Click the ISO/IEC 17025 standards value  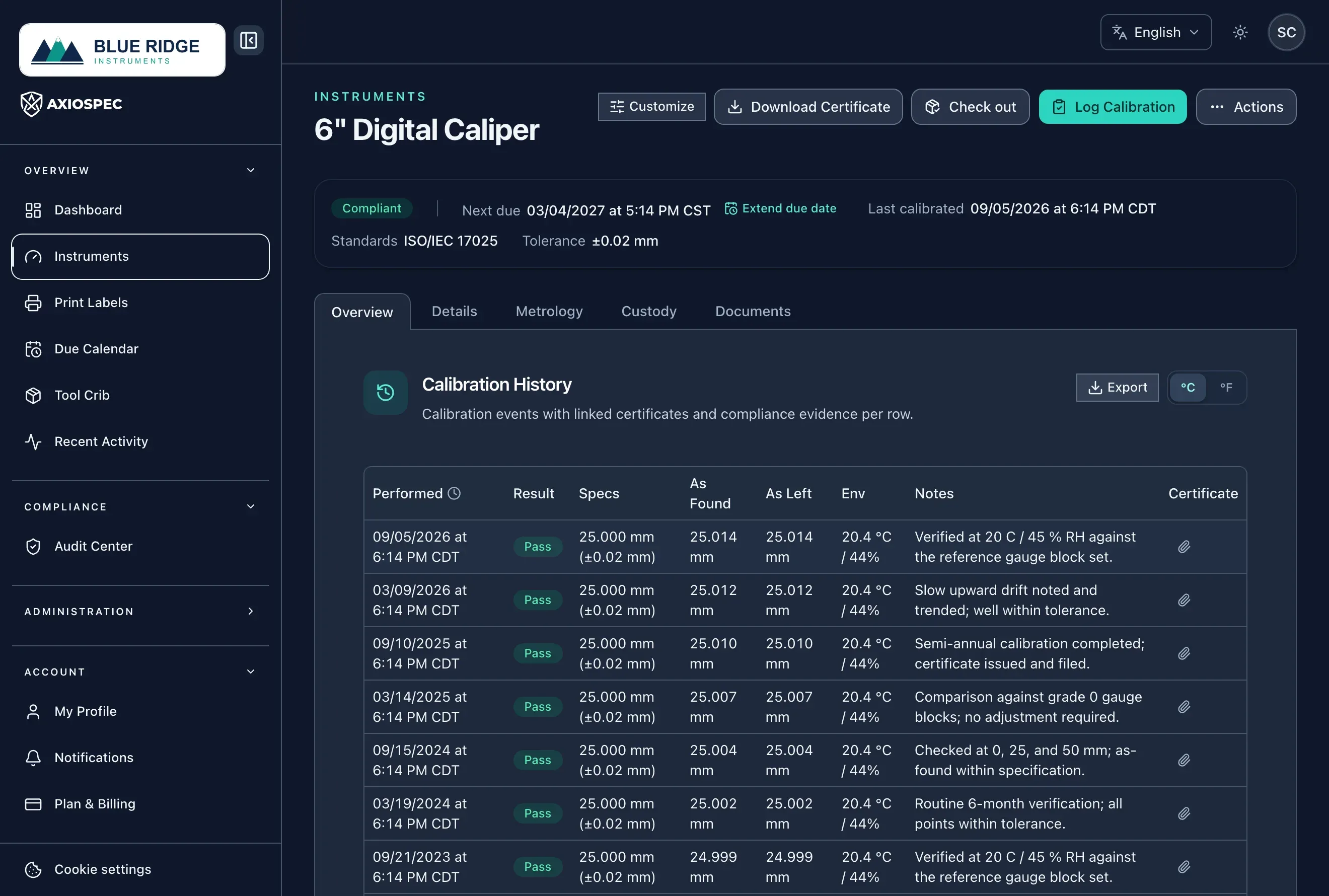pyautogui.click(x=451, y=241)
